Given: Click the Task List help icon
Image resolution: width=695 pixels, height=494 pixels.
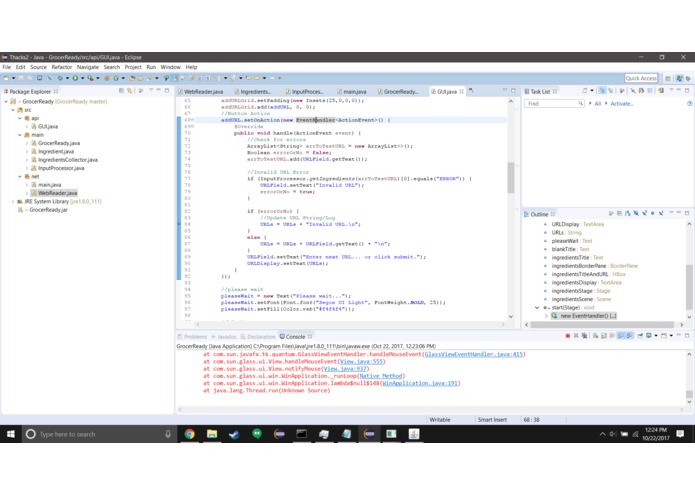Looking at the screenshot, I should (x=689, y=104).
